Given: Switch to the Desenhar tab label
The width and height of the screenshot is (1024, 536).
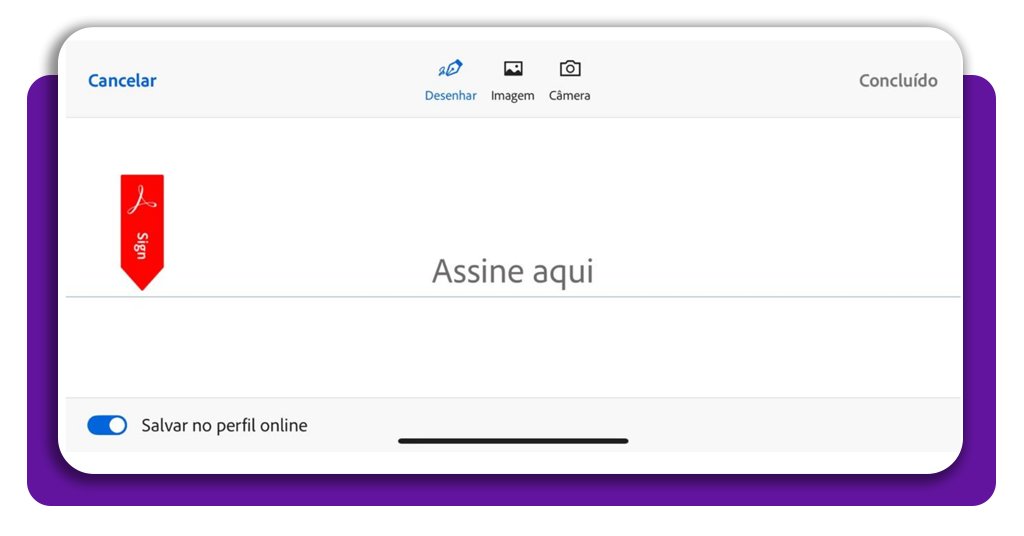Looking at the screenshot, I should tap(451, 96).
